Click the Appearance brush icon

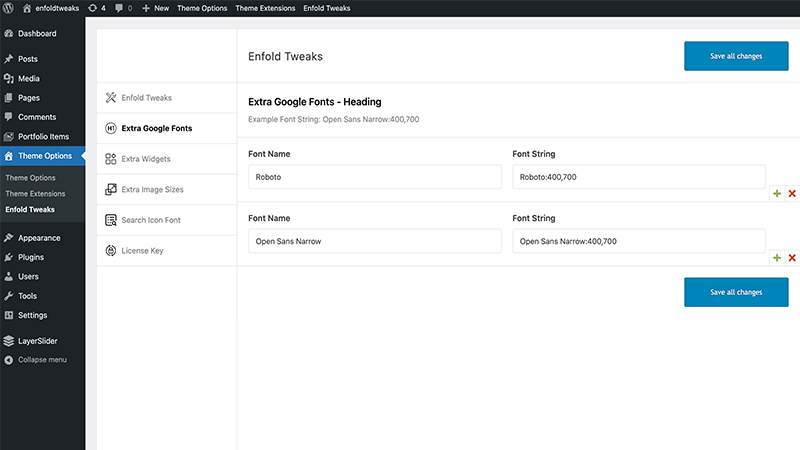9,238
